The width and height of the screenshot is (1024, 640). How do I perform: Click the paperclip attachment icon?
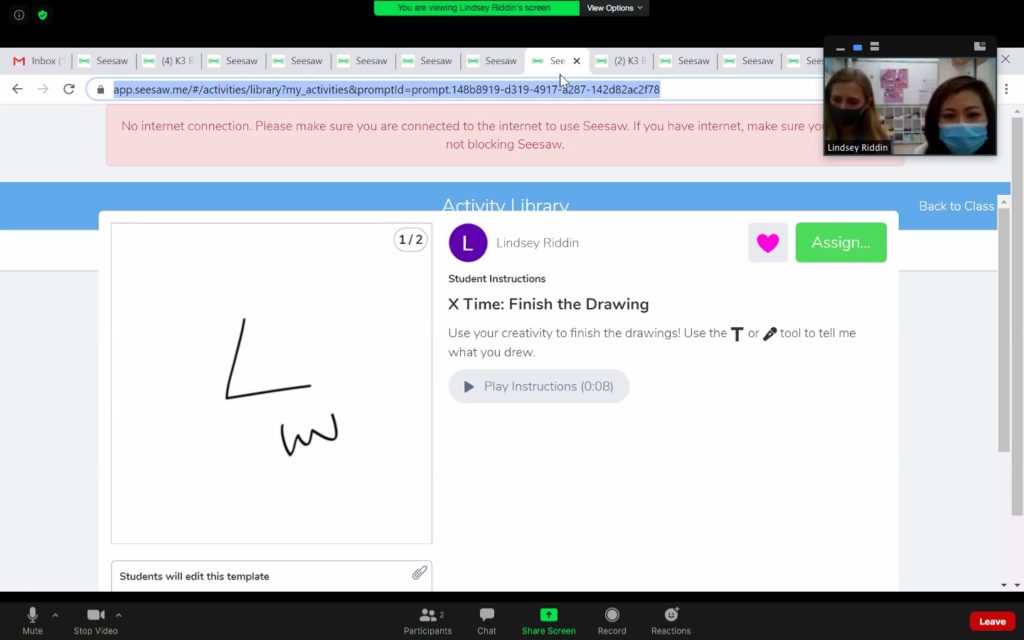click(x=420, y=573)
